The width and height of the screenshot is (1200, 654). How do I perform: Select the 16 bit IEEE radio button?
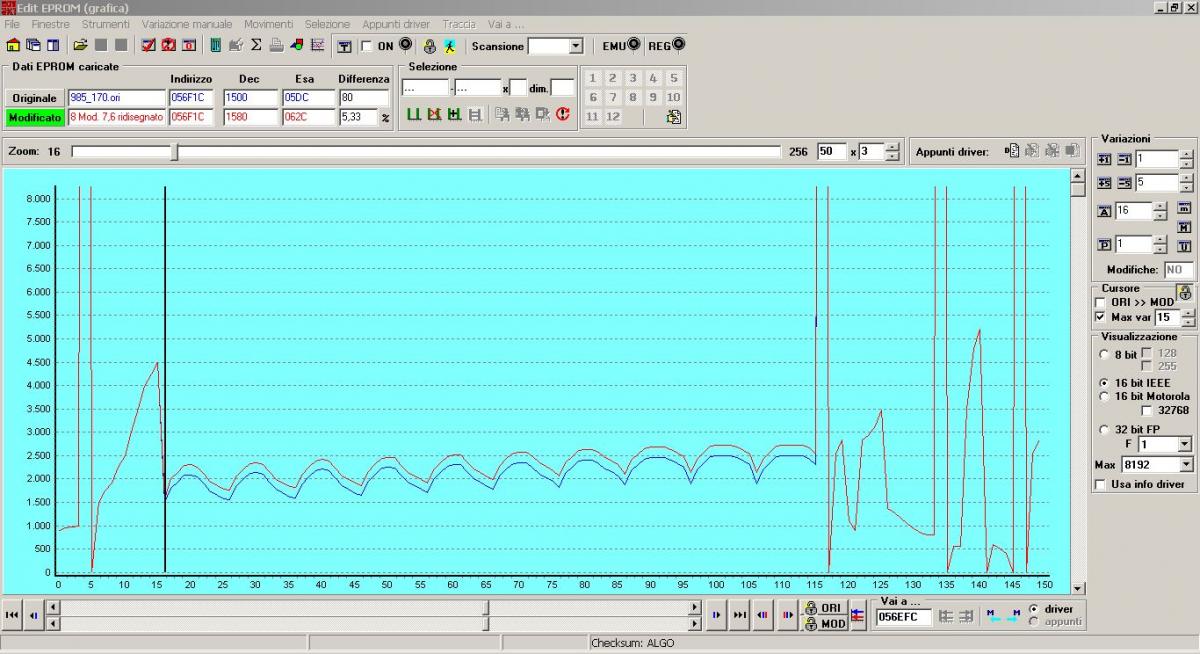(1104, 382)
